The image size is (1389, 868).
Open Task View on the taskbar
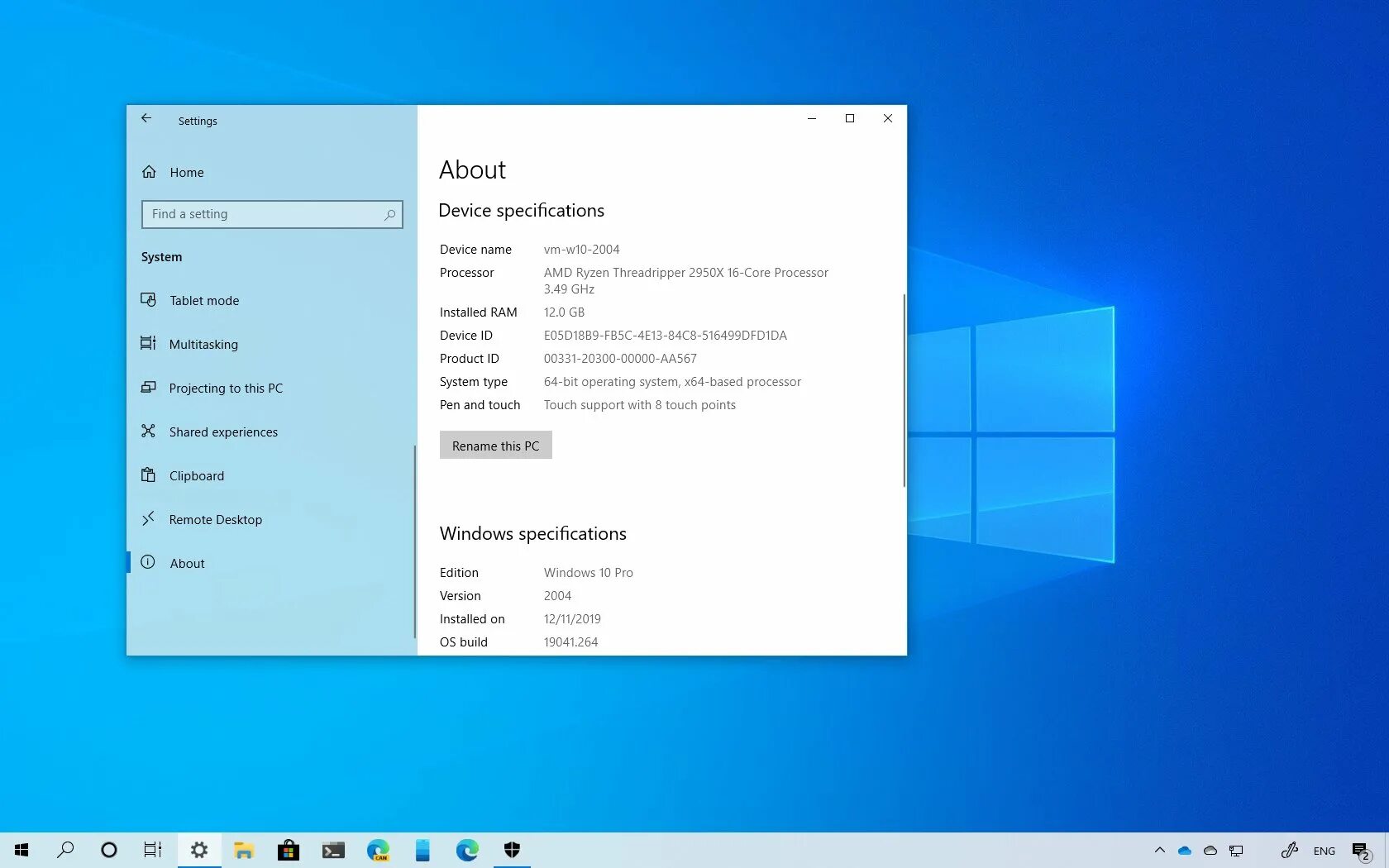[x=153, y=850]
